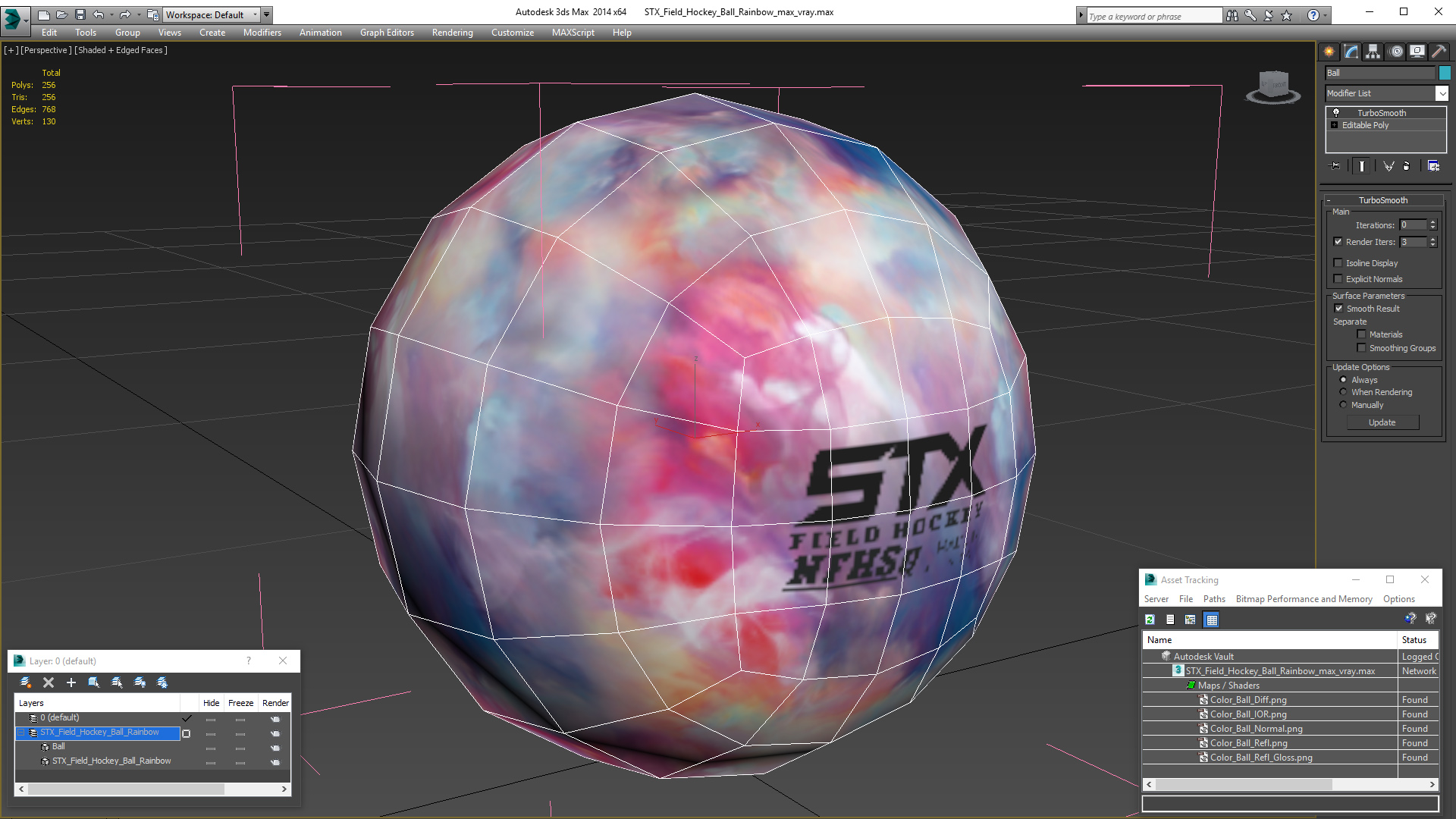Click the Freeze column header in Layers
1456x819 pixels.
click(x=241, y=703)
